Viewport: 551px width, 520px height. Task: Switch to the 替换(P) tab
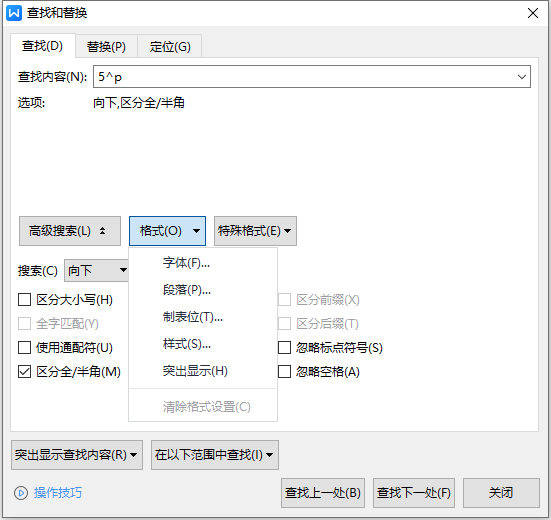point(106,46)
